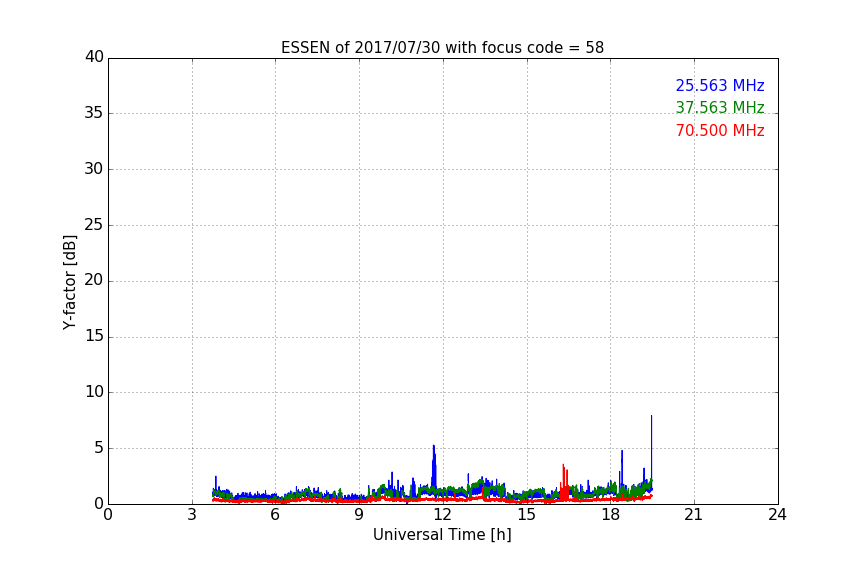Click the y-axis tick value 20

click(94, 280)
